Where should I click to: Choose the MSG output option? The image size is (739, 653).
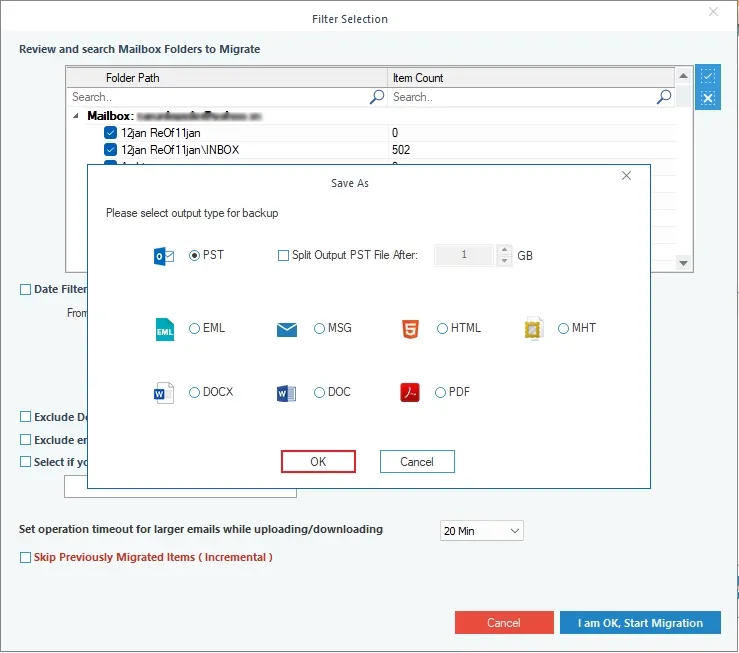click(x=319, y=328)
